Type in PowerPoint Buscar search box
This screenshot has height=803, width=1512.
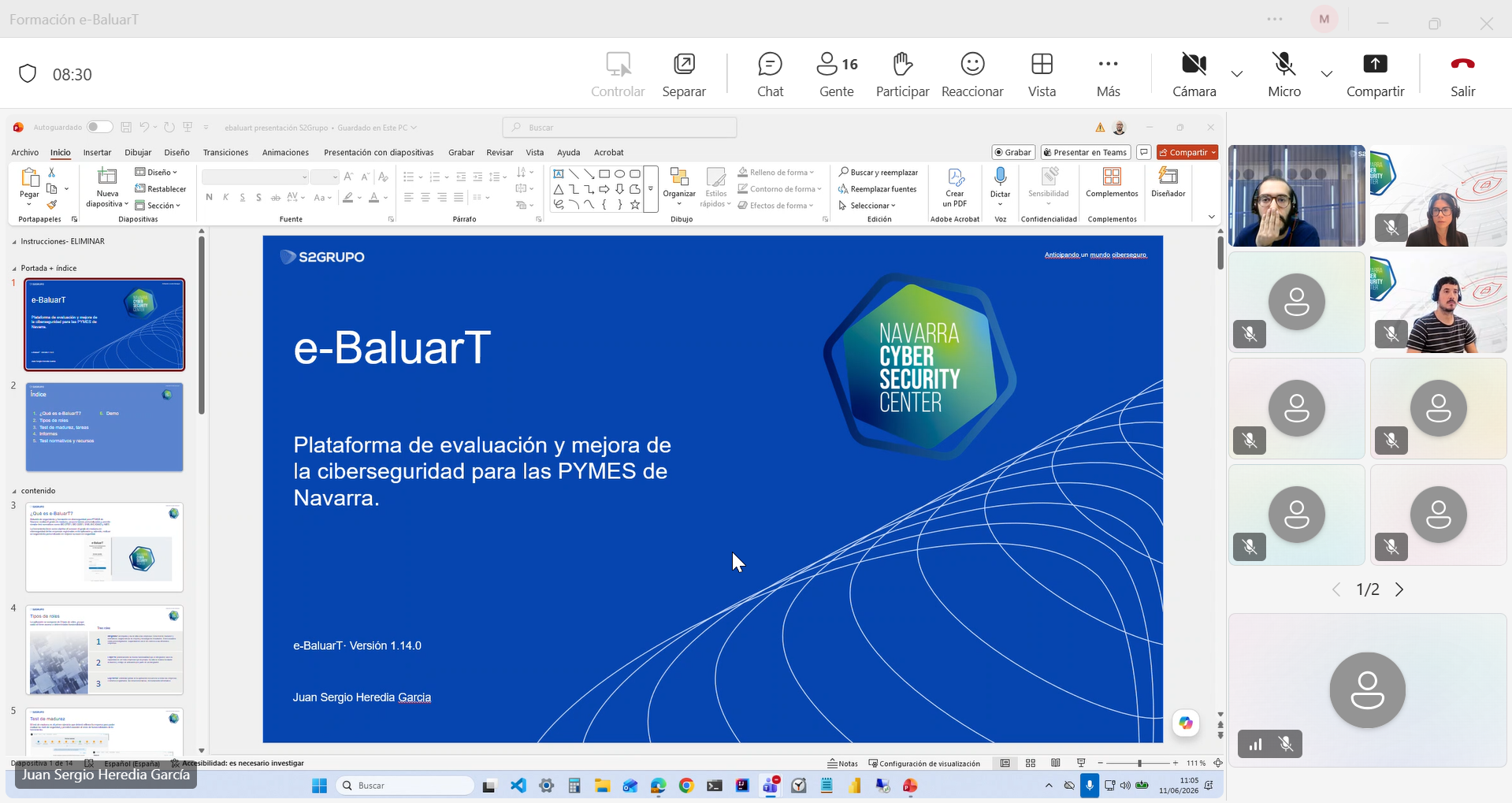tap(619, 127)
